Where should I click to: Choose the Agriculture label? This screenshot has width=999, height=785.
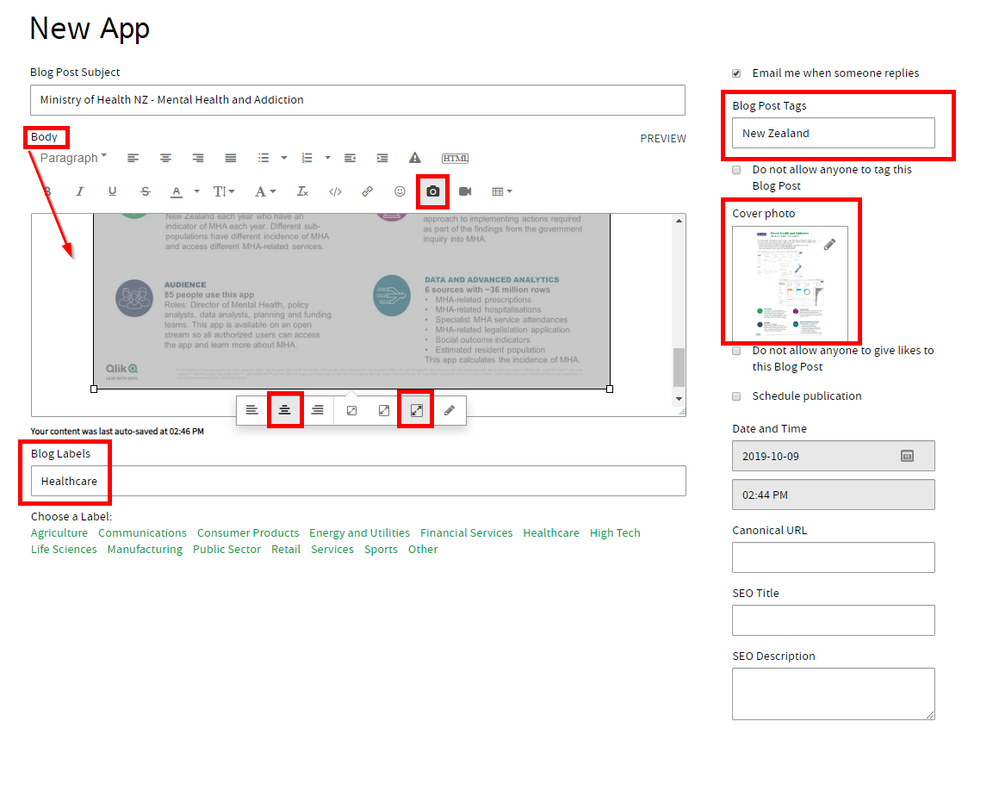point(59,533)
